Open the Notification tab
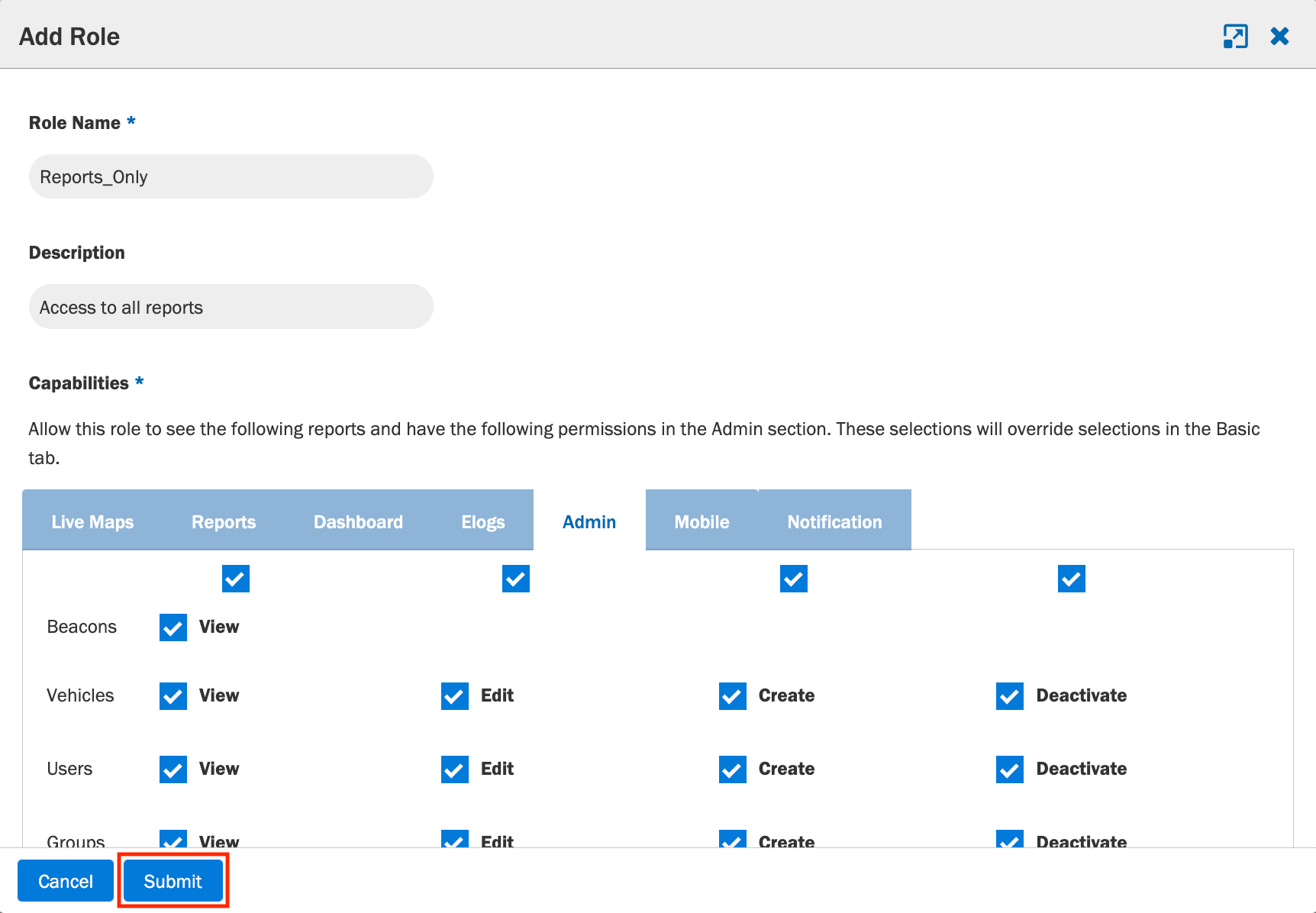The height and width of the screenshot is (913, 1316). click(834, 521)
